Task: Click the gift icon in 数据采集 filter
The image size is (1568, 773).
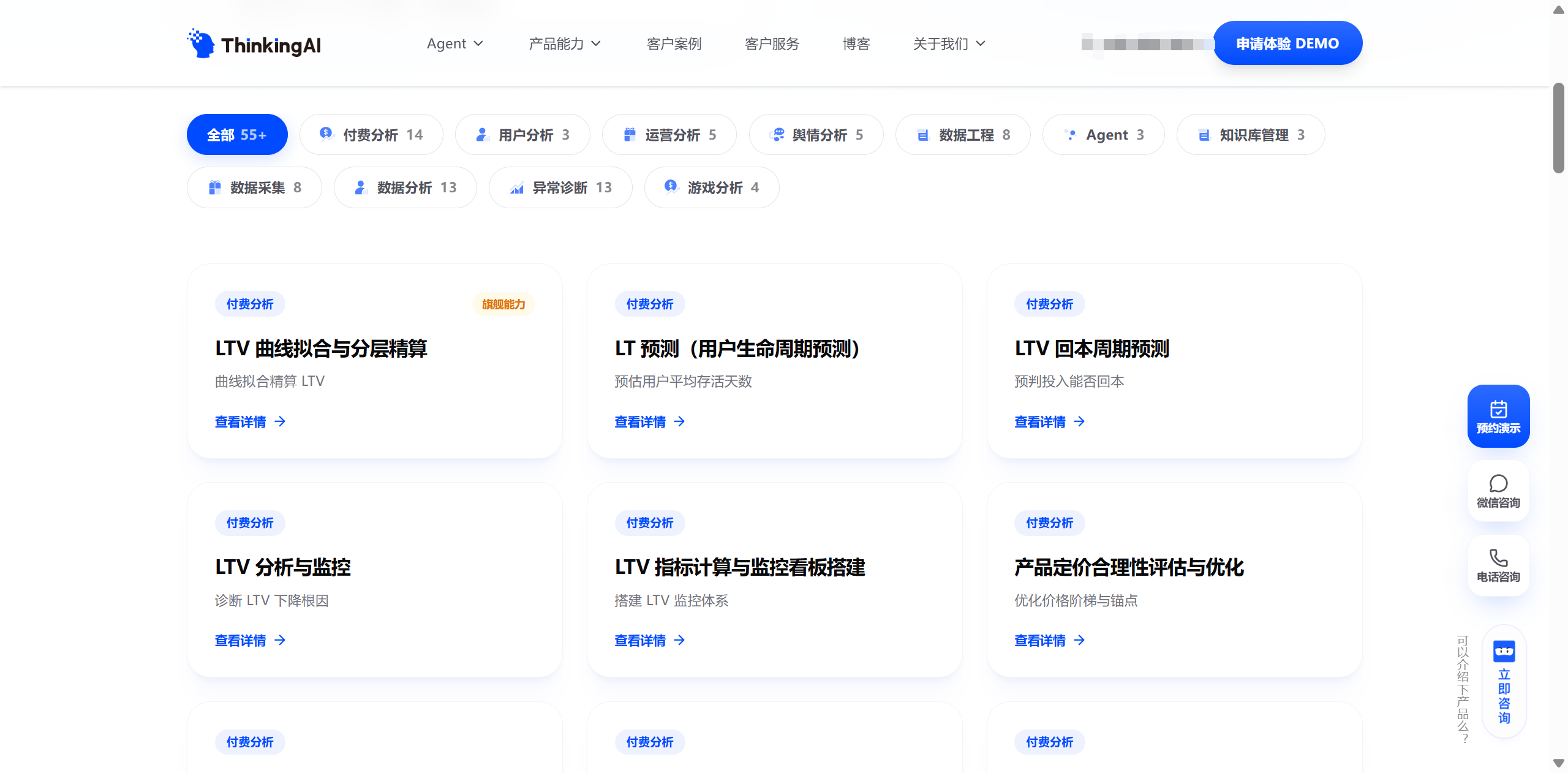Action: pos(214,187)
